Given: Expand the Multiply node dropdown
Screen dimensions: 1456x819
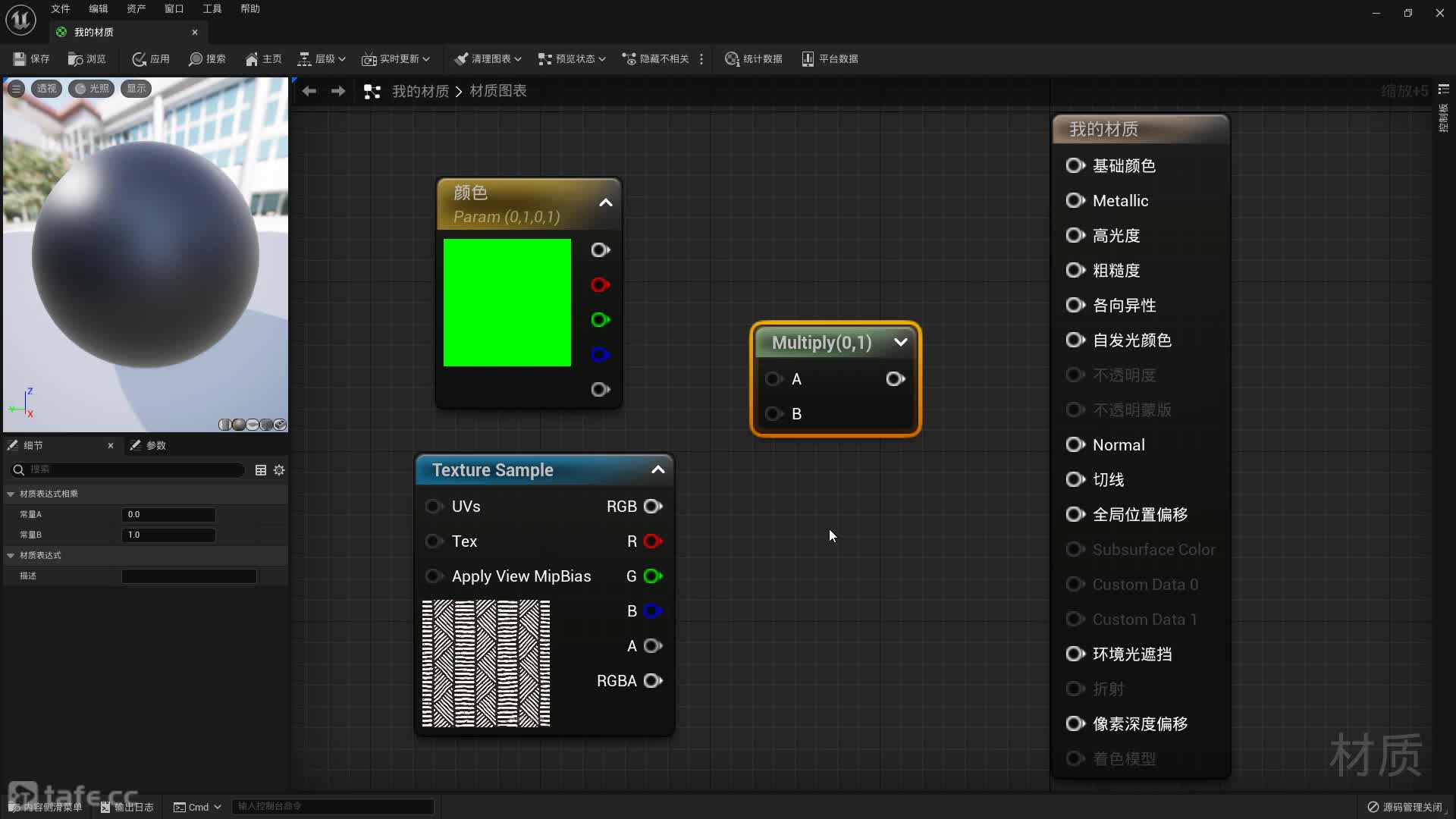Looking at the screenshot, I should [900, 341].
